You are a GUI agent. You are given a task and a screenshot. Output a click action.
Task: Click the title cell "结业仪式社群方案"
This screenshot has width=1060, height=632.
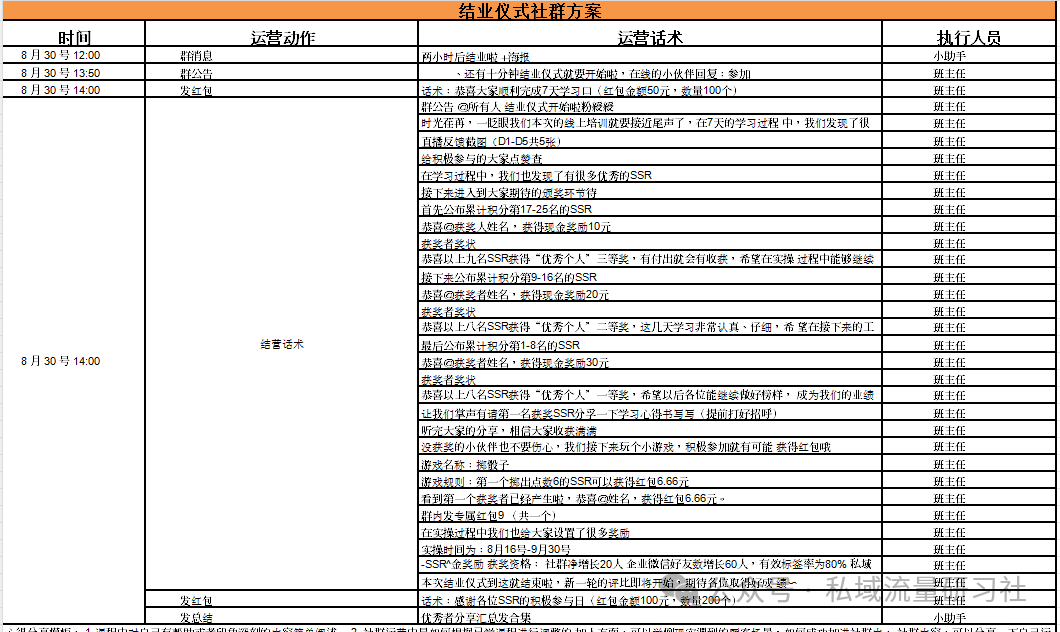coord(529,11)
